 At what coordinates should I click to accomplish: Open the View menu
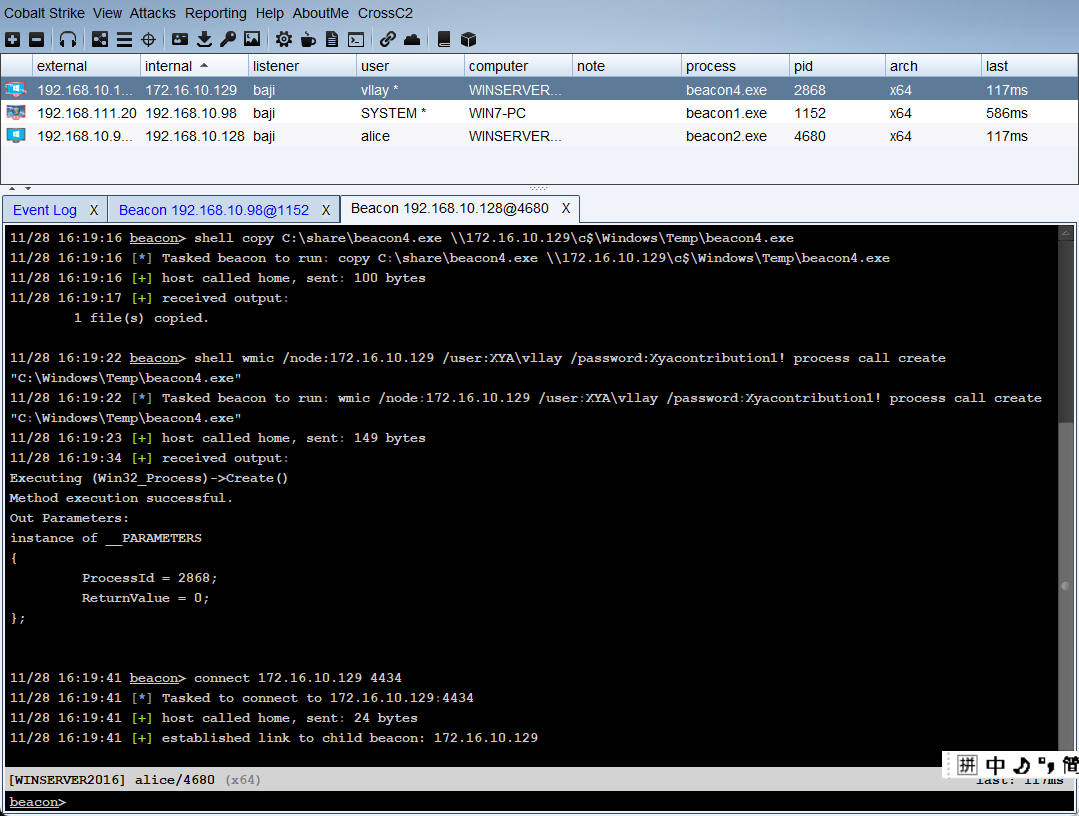tap(107, 13)
